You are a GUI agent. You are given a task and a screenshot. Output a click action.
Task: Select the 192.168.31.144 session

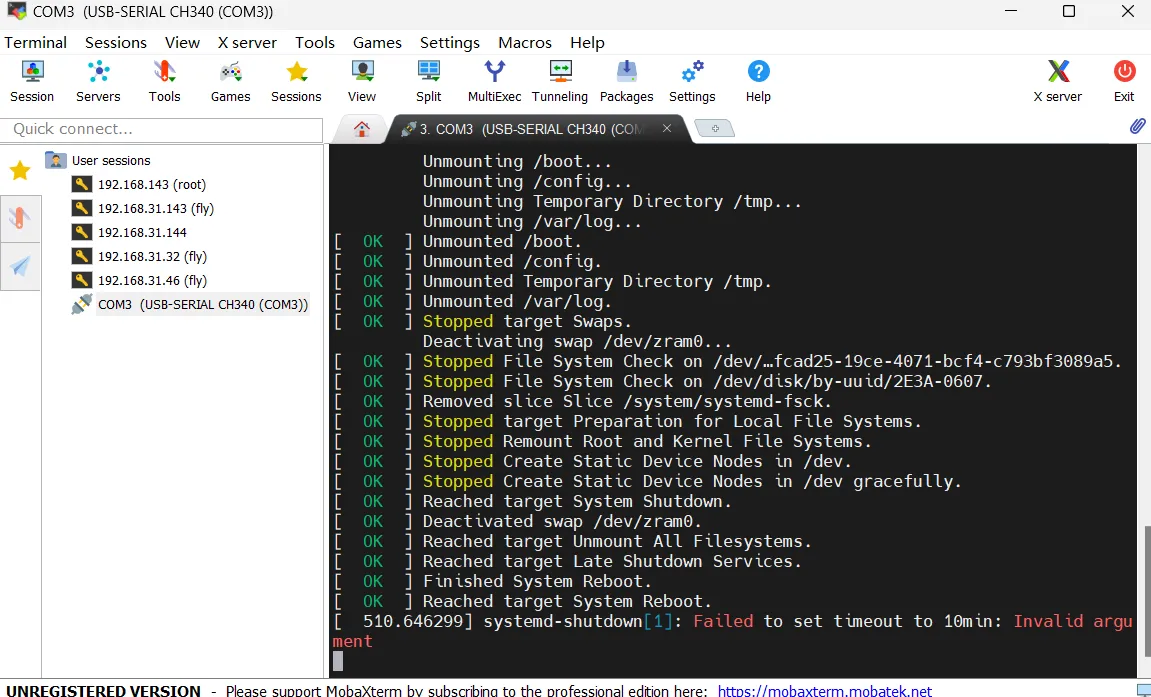(142, 232)
